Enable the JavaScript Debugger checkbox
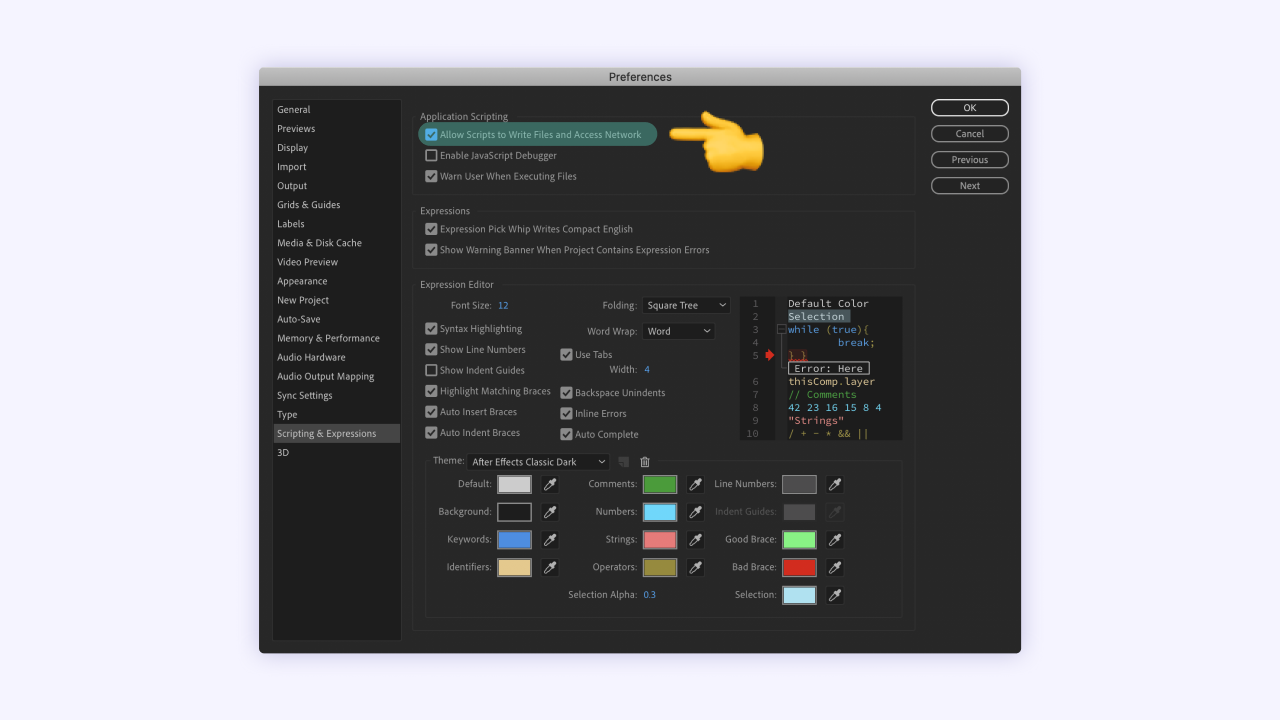This screenshot has height=720, width=1280. pos(431,156)
